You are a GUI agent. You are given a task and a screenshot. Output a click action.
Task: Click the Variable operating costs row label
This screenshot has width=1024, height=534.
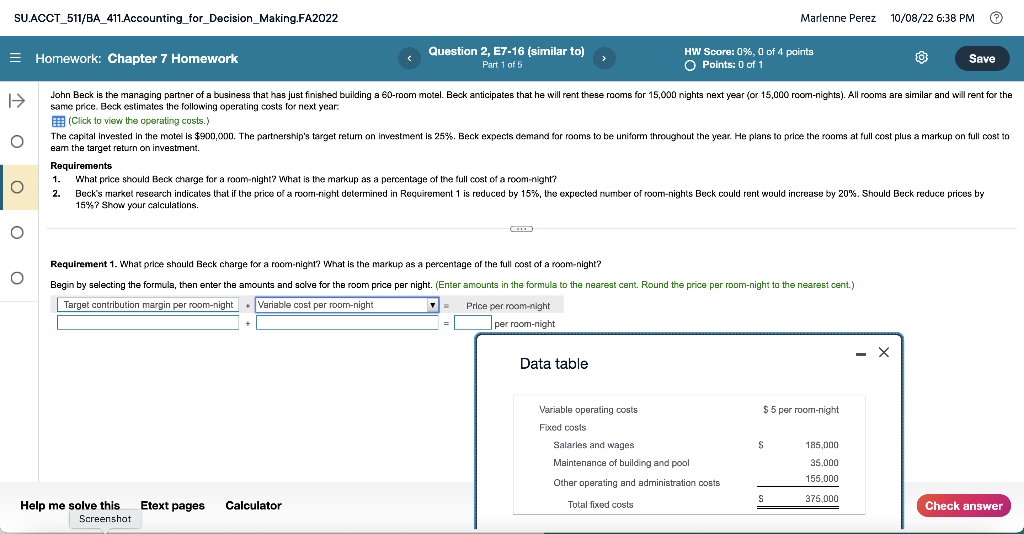tap(588, 410)
